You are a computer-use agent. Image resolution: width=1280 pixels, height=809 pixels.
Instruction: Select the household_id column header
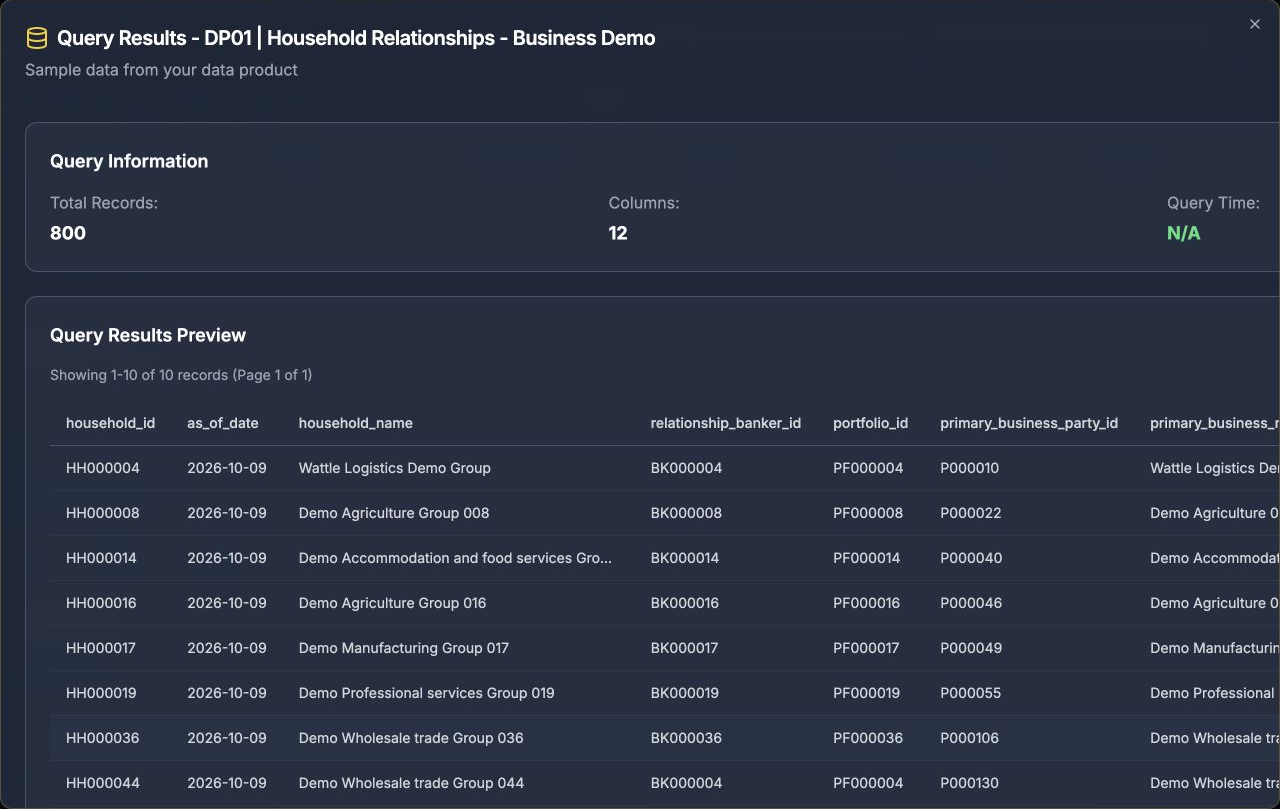pos(111,423)
